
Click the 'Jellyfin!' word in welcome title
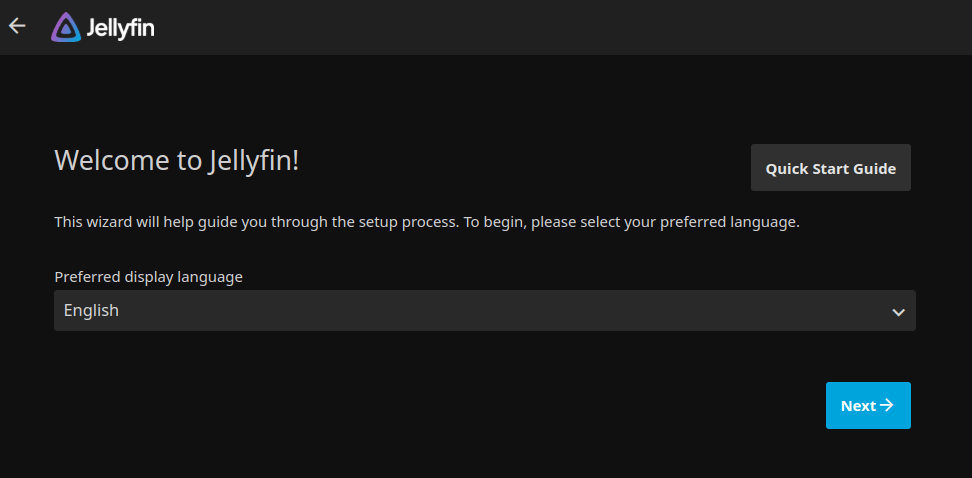[254, 161]
